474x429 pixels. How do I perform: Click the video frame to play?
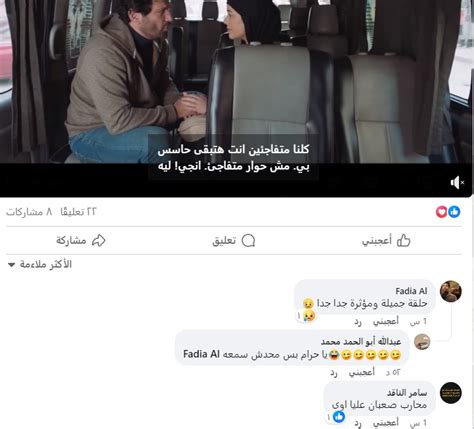[237, 82]
